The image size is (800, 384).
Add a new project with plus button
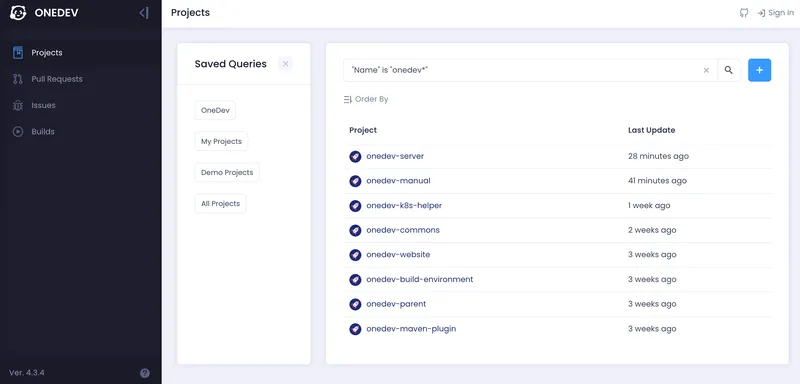tap(759, 70)
